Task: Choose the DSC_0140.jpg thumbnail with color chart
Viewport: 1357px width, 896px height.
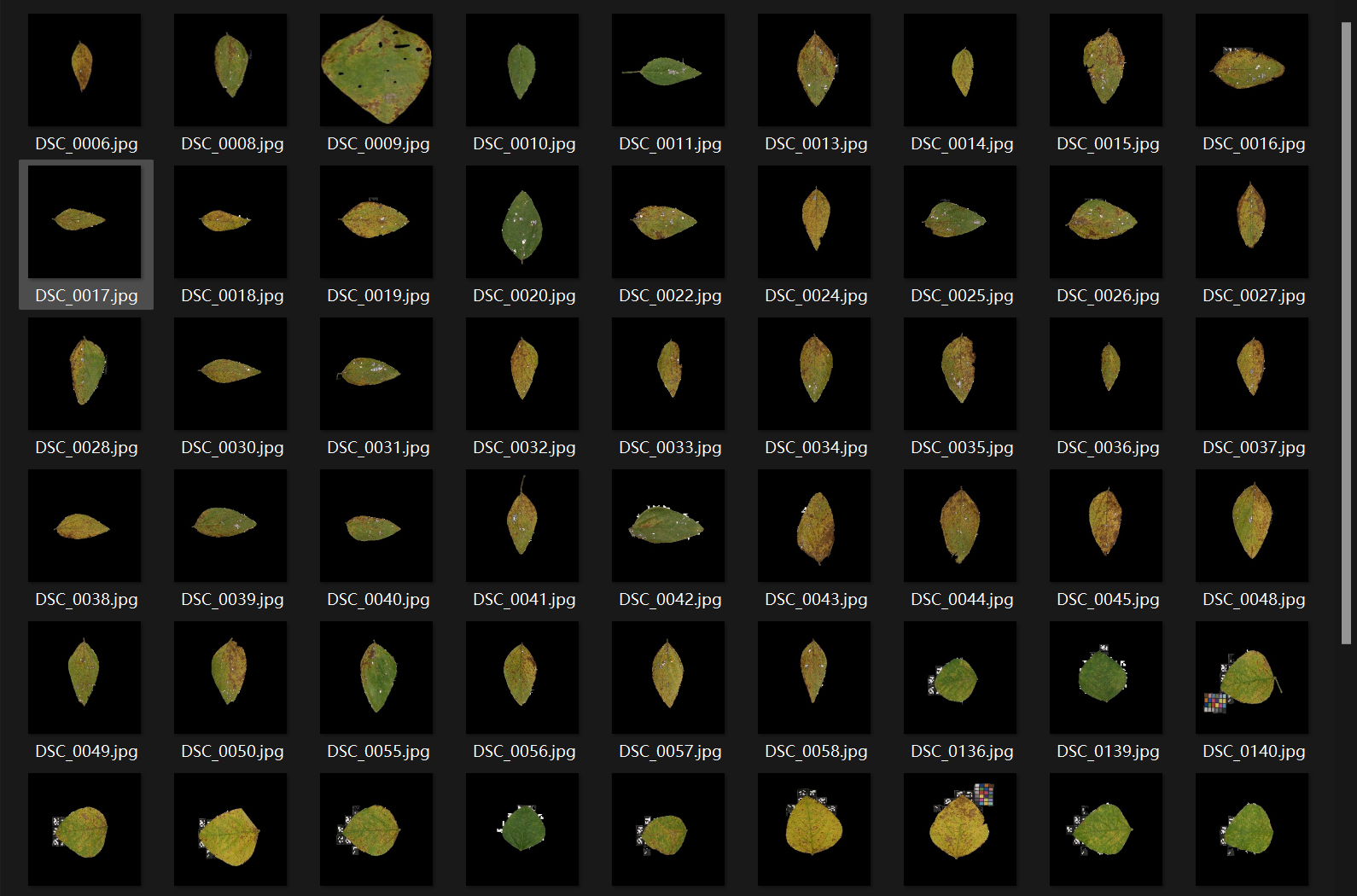Action: tap(1252, 678)
